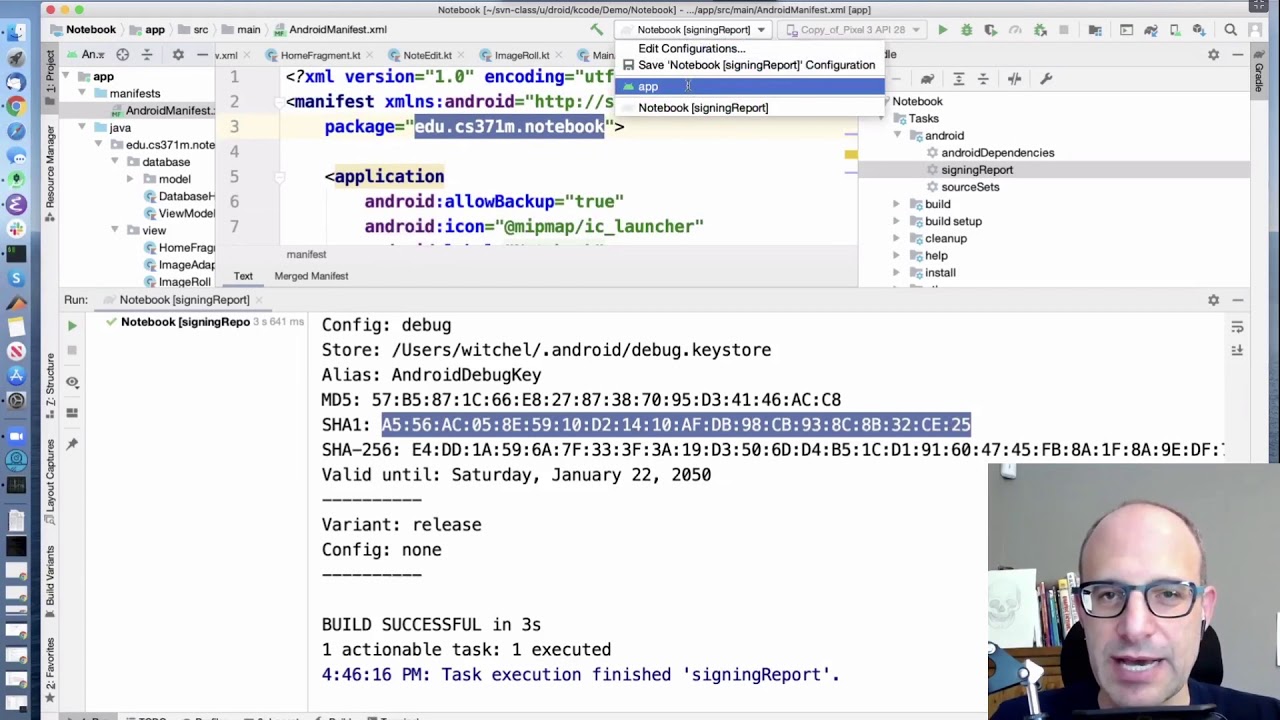Image resolution: width=1280 pixels, height=720 pixels.
Task: Pin the Run tab with pin icon
Action: pyautogui.click(x=72, y=443)
